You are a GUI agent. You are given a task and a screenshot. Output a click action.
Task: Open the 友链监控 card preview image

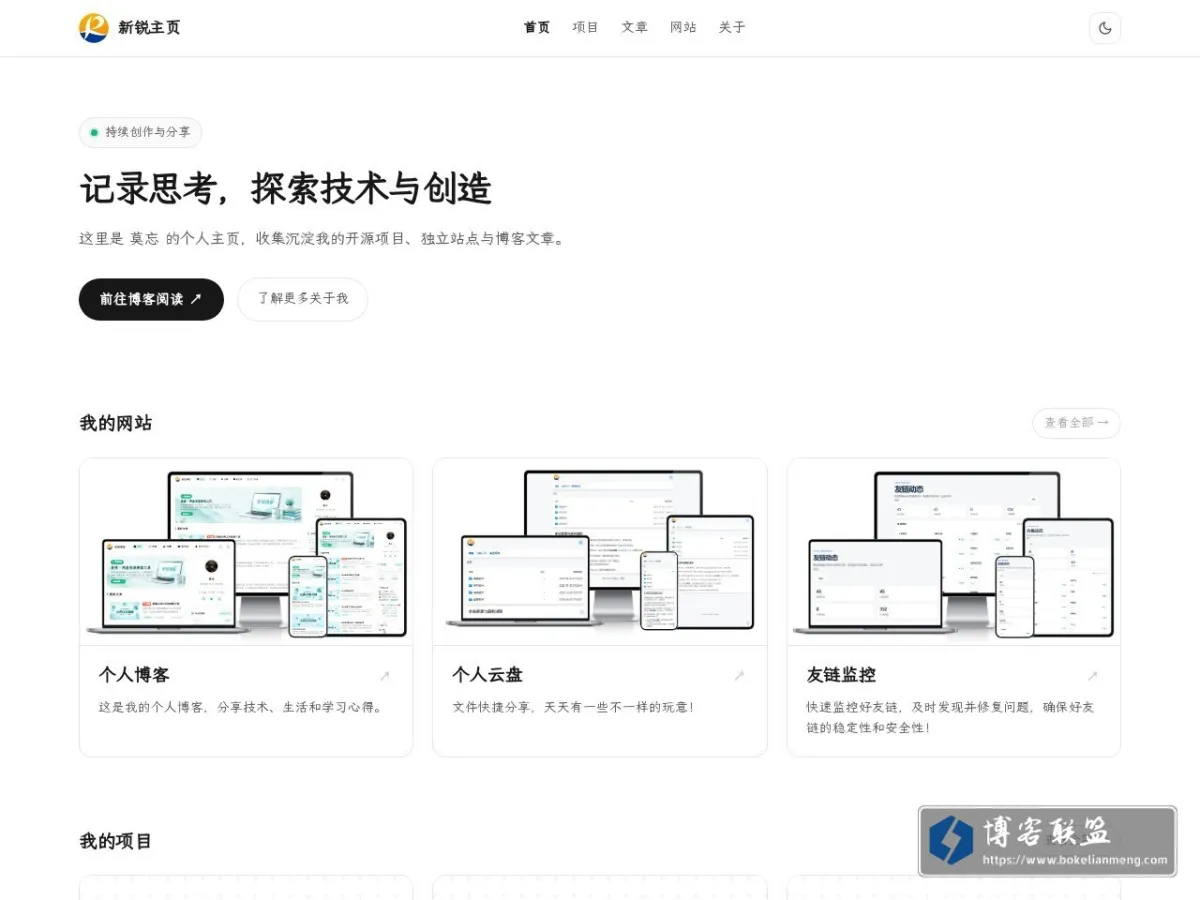pos(954,552)
